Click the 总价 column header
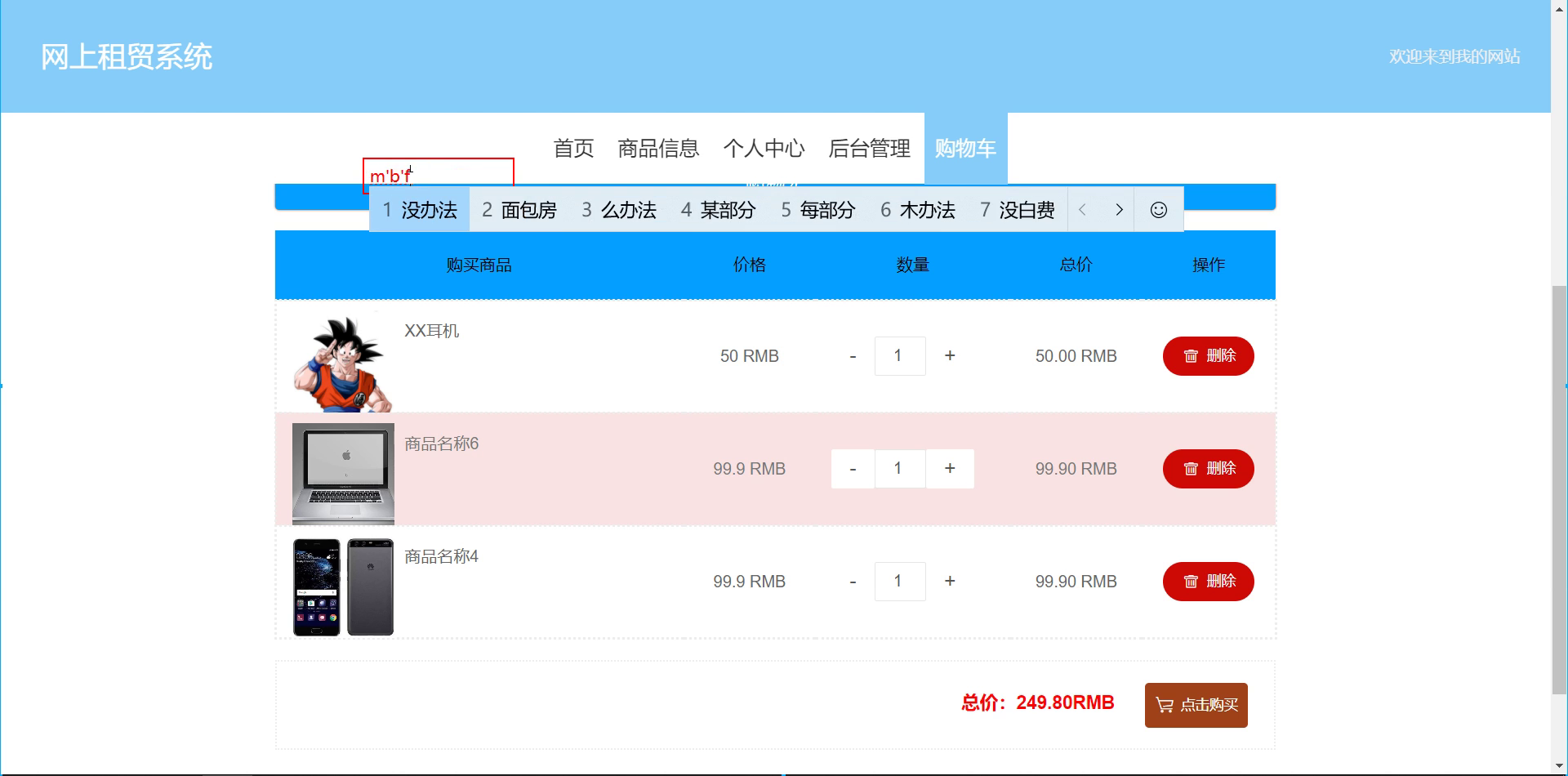 click(1076, 265)
